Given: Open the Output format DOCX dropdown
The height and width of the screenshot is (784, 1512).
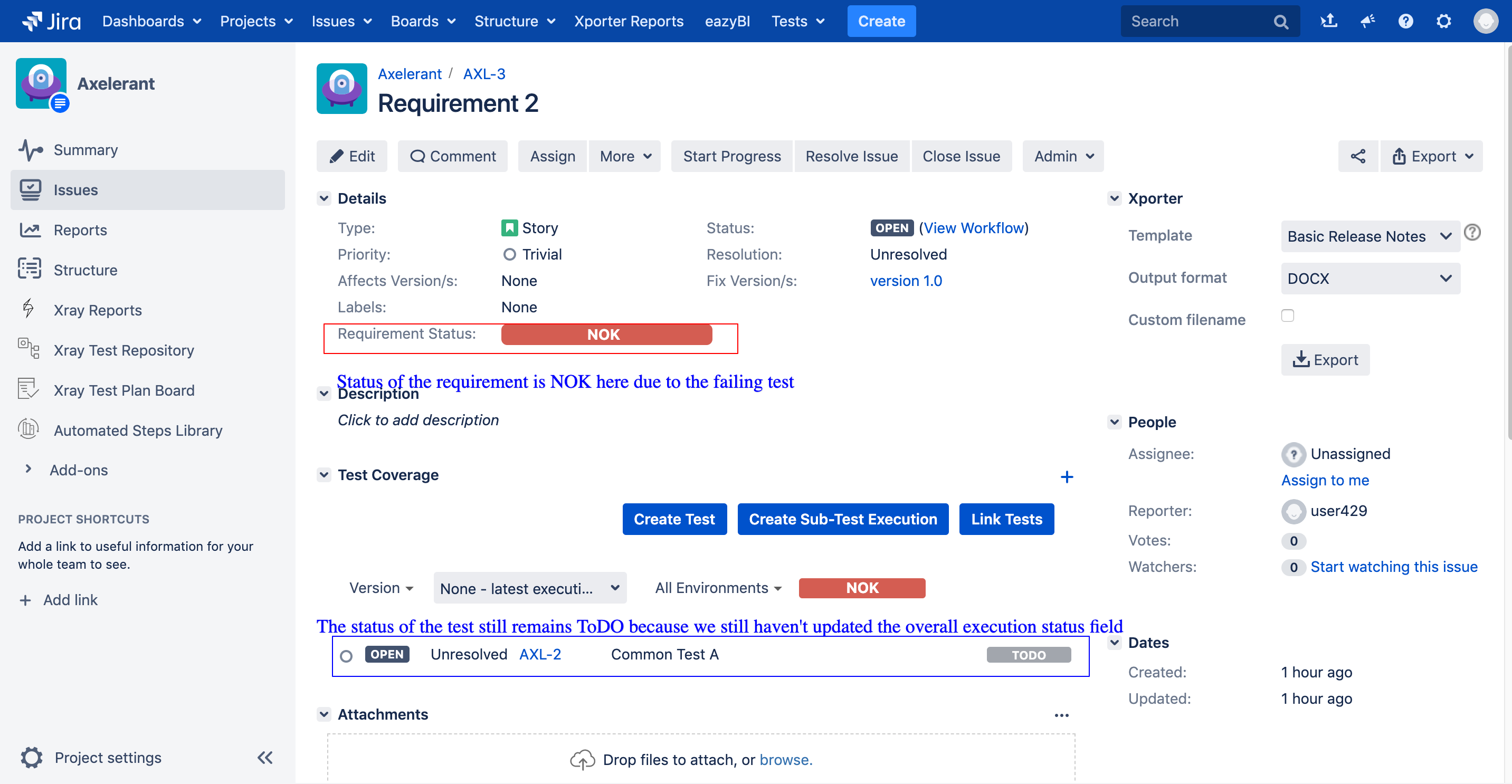Looking at the screenshot, I should pyautogui.click(x=1370, y=278).
